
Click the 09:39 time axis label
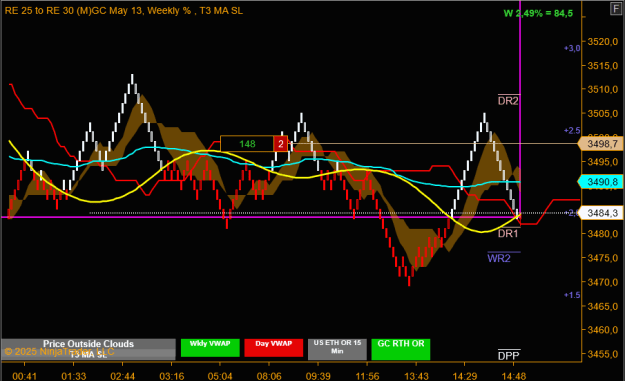coord(318,376)
